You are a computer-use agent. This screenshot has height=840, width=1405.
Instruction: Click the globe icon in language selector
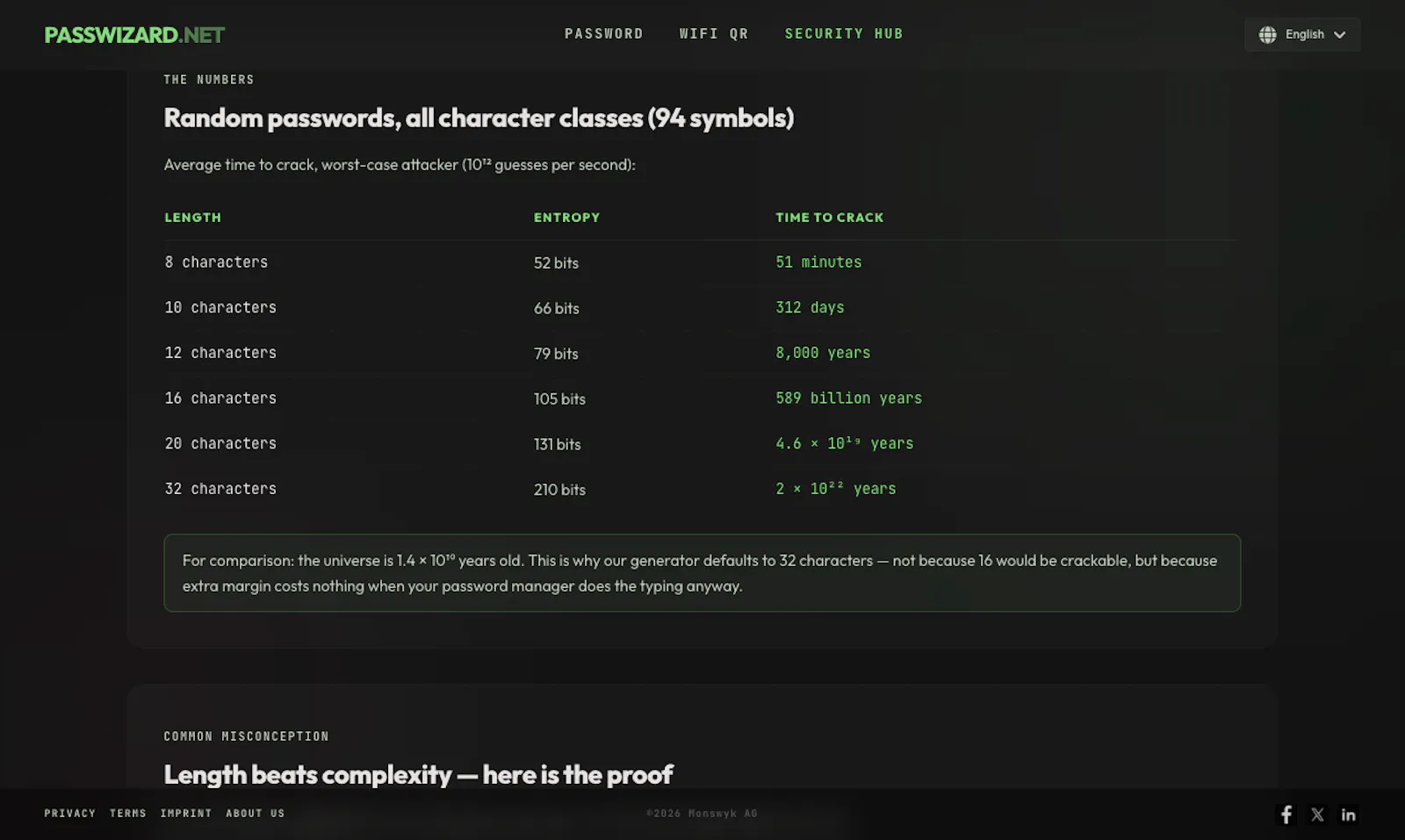pyautogui.click(x=1267, y=34)
